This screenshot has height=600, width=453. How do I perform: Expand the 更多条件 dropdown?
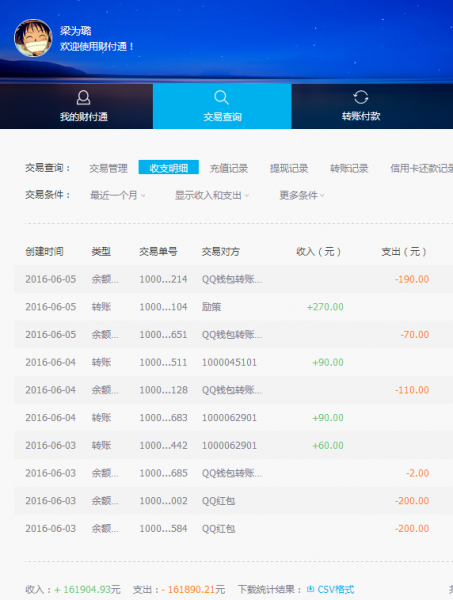(302, 195)
